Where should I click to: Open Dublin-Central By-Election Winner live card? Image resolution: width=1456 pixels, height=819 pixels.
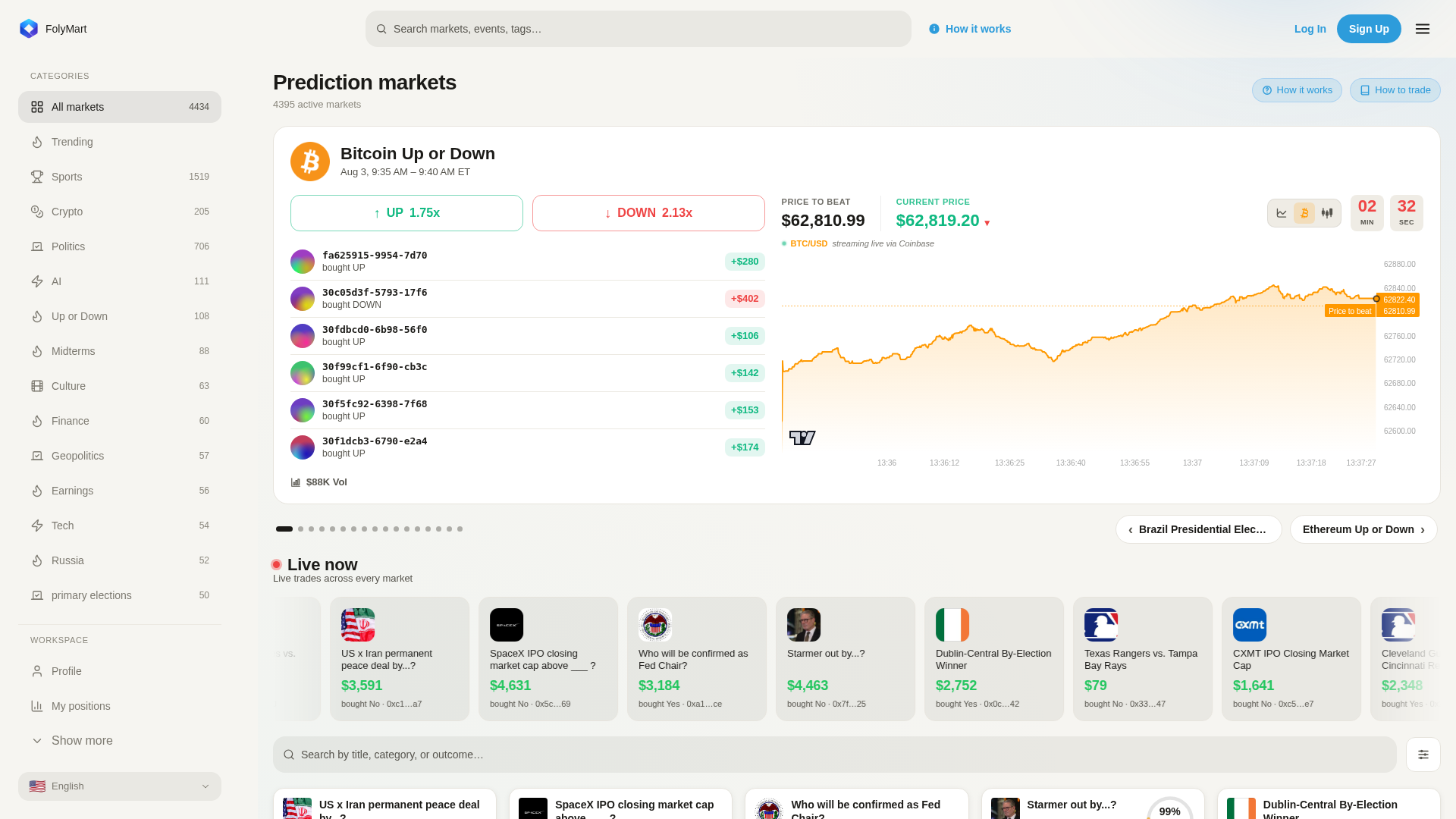click(994, 659)
